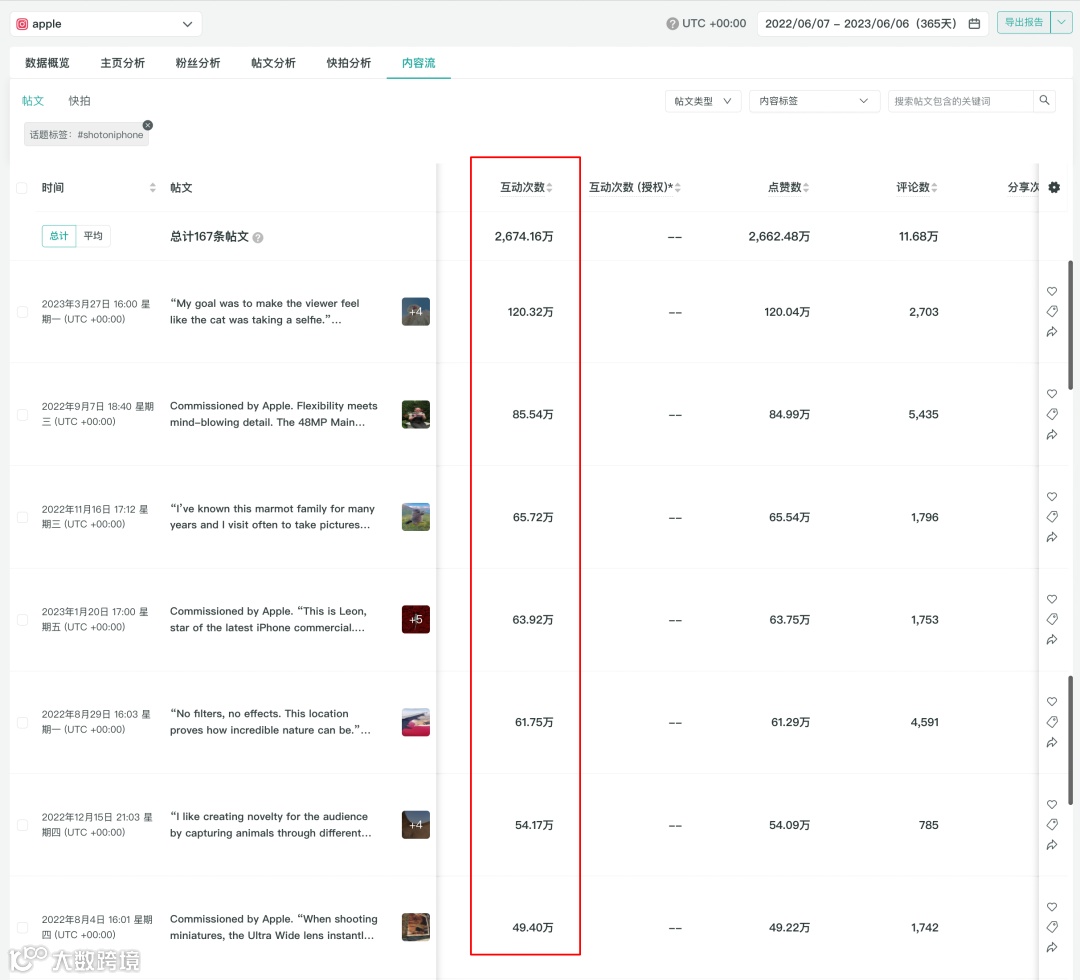Open the 帖文类型 dropdown
This screenshot has height=980, width=1080.
[703, 101]
